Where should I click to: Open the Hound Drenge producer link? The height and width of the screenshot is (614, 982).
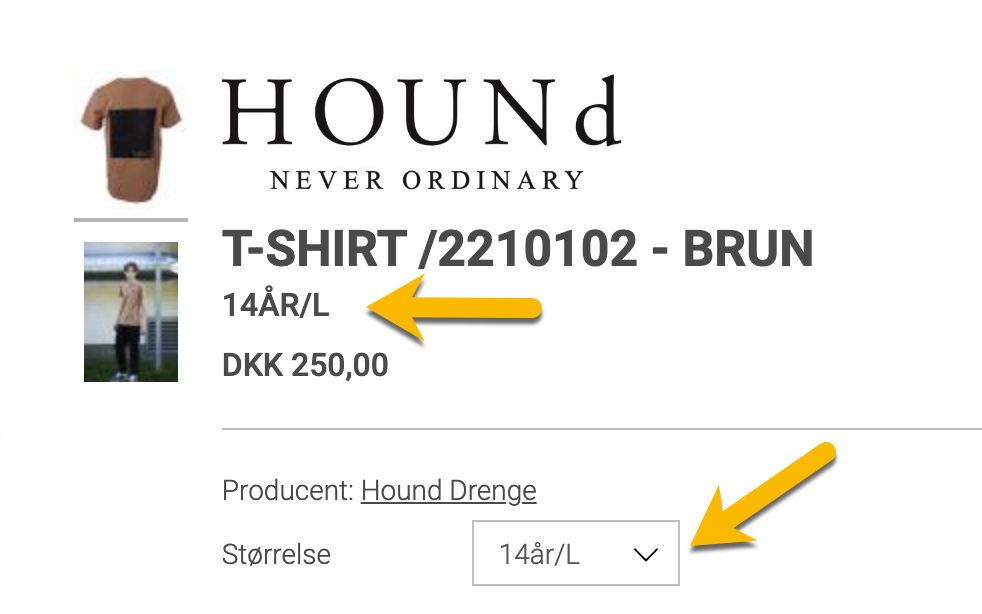click(x=448, y=491)
